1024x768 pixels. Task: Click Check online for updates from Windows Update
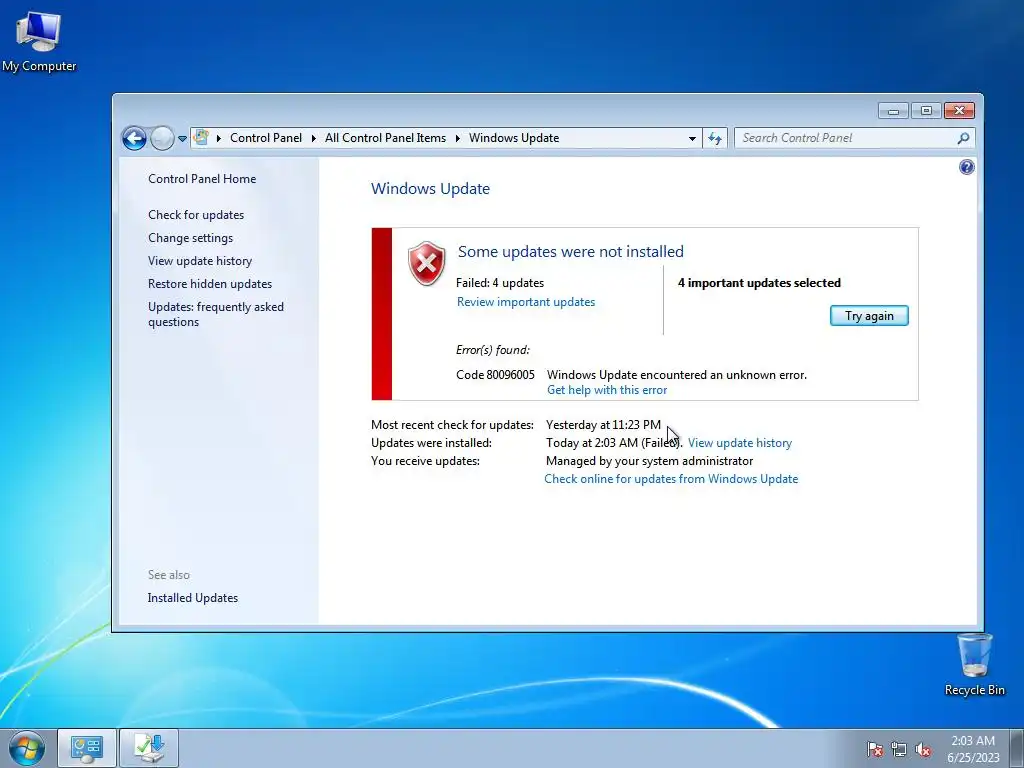[x=671, y=479]
